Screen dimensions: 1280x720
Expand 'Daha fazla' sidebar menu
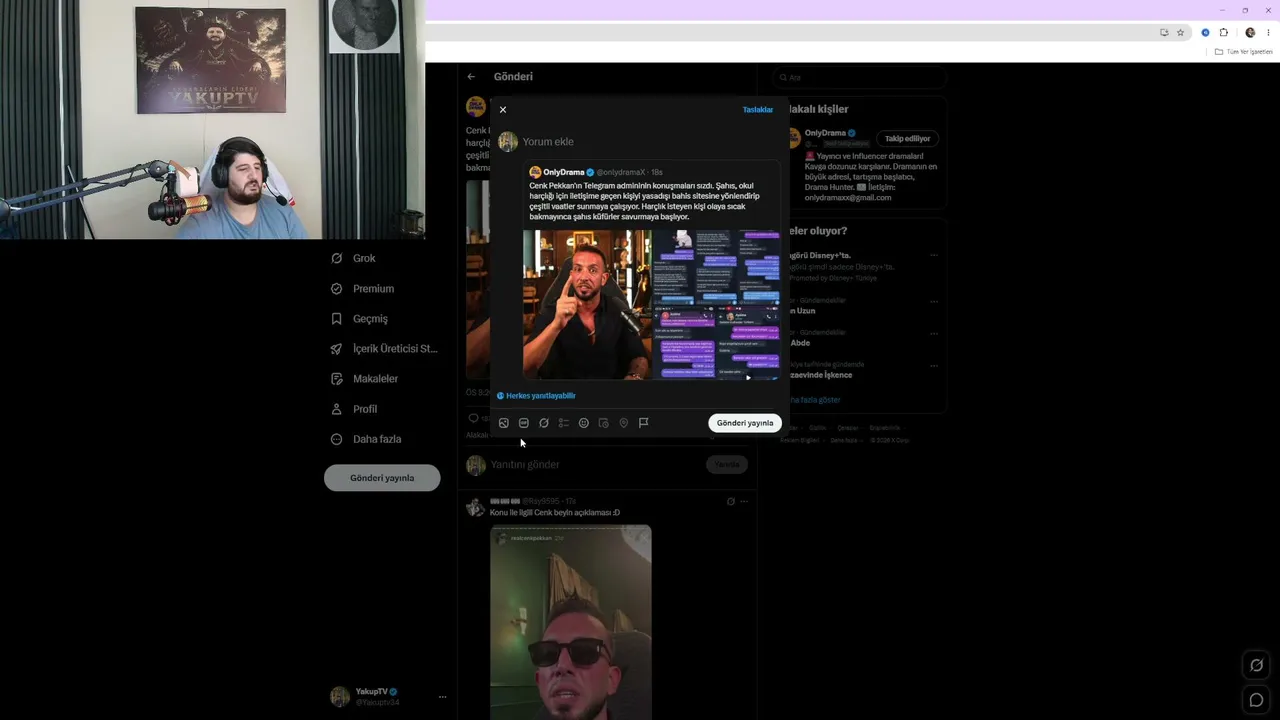pos(366,439)
